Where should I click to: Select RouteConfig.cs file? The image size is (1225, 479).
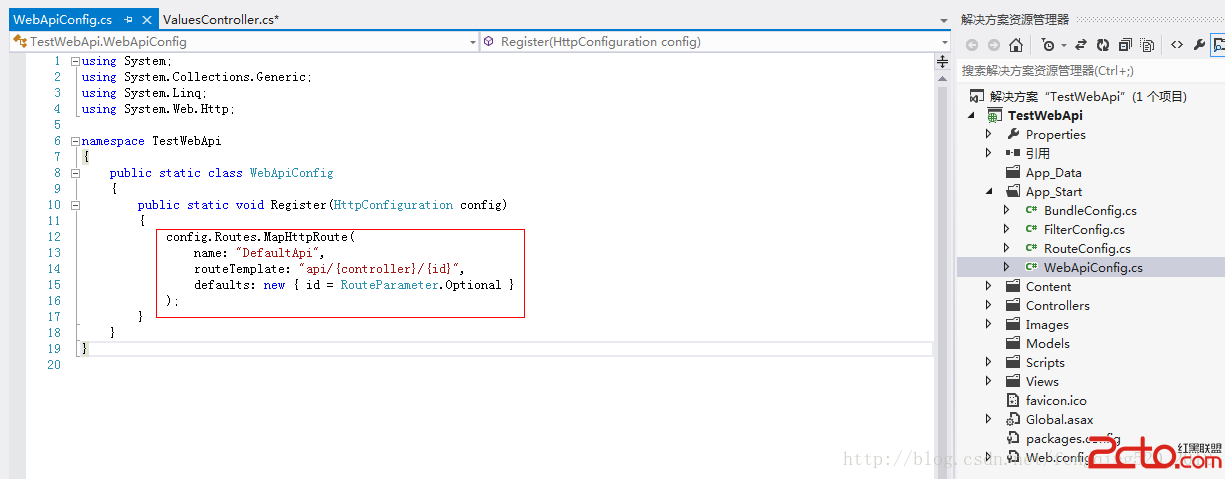pyautogui.click(x=1087, y=248)
